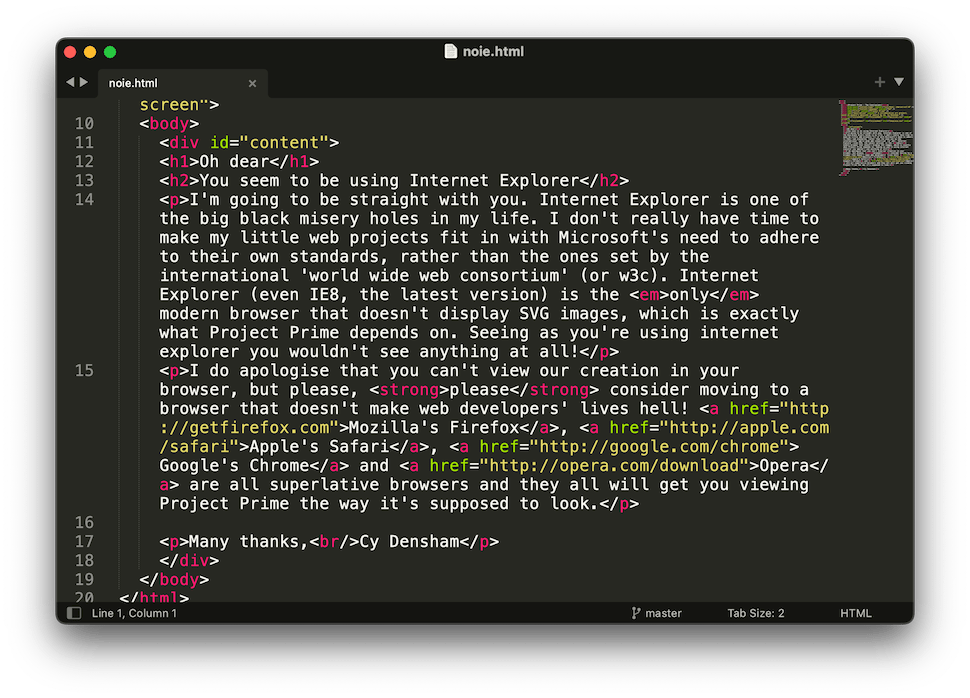Click line number 11 in gutter
Viewport: 970px width, 698px height.
pos(84,143)
